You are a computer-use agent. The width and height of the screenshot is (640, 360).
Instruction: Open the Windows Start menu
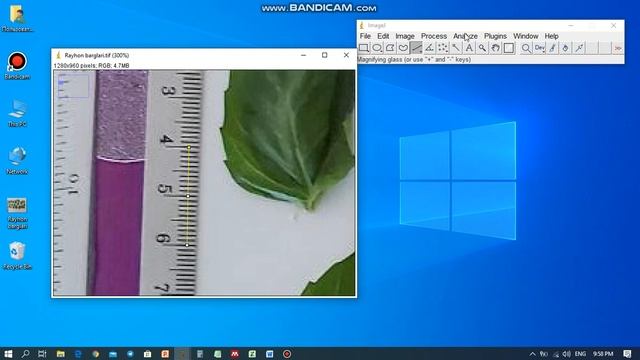click(x=8, y=353)
